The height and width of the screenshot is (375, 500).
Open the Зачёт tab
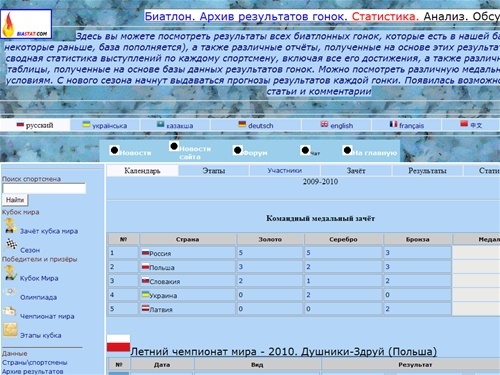(x=356, y=171)
